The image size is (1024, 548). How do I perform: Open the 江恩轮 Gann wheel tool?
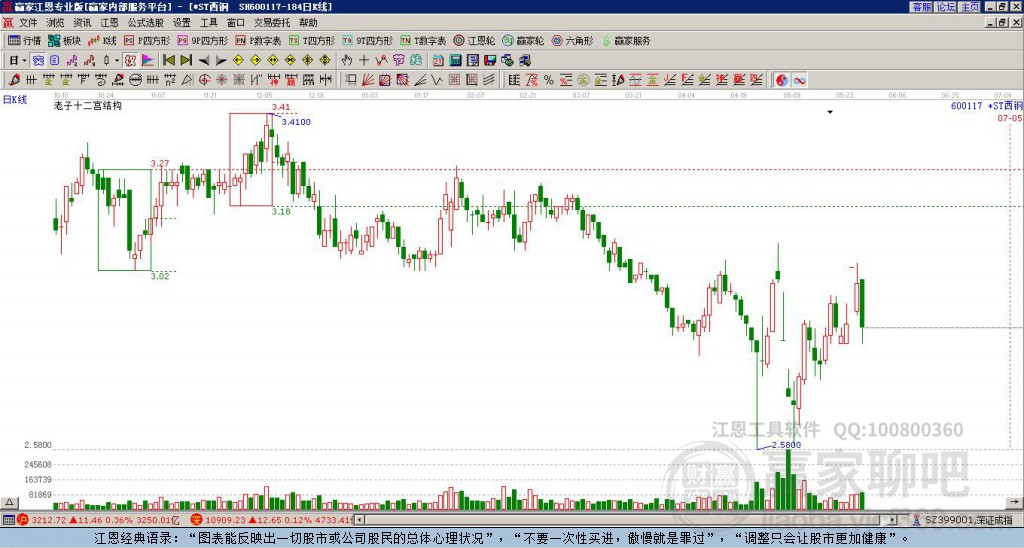474,40
